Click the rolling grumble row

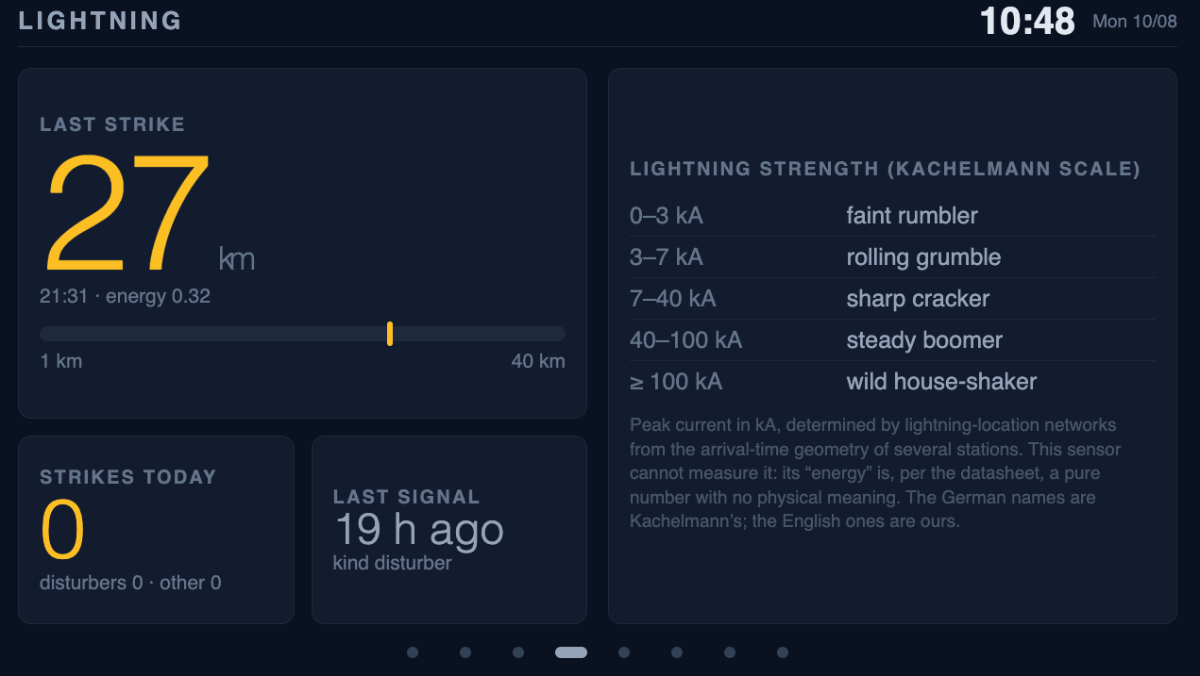(892, 257)
